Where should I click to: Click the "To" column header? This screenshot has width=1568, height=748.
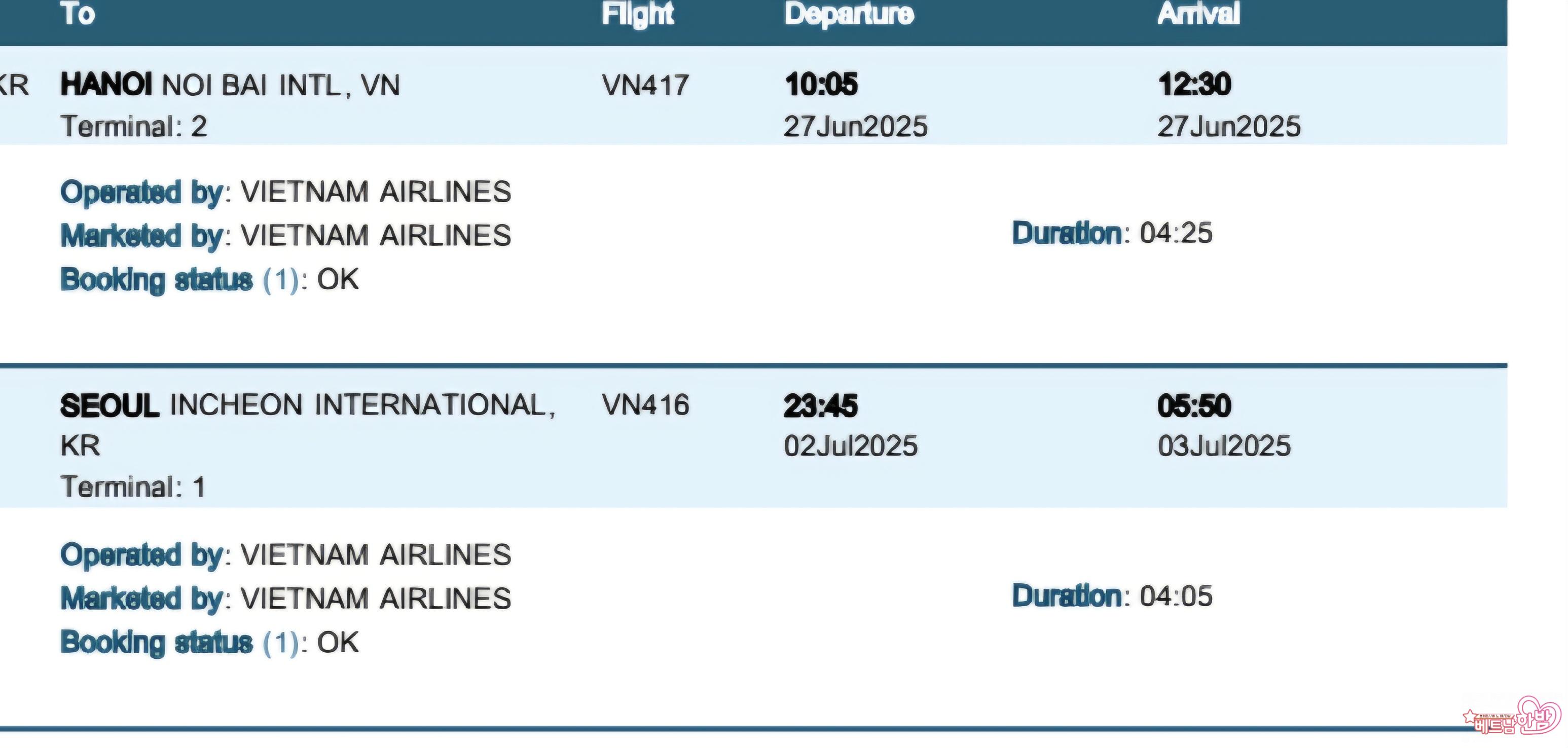[x=78, y=14]
